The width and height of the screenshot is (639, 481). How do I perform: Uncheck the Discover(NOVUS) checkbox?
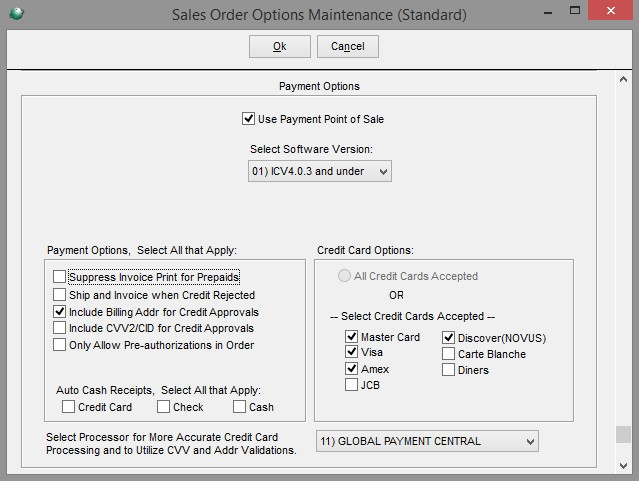pyautogui.click(x=448, y=338)
